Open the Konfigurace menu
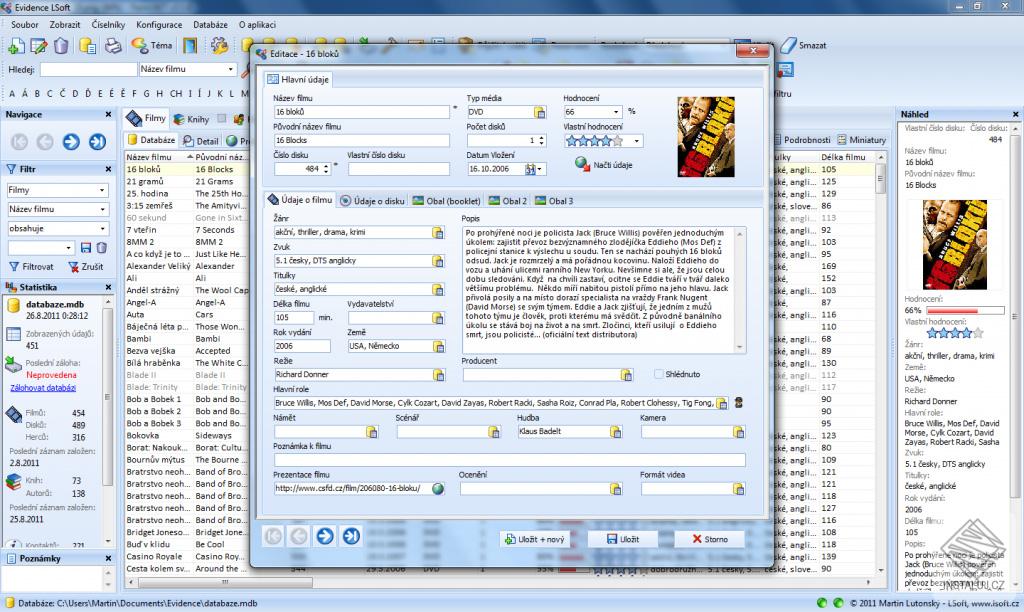 [159, 24]
